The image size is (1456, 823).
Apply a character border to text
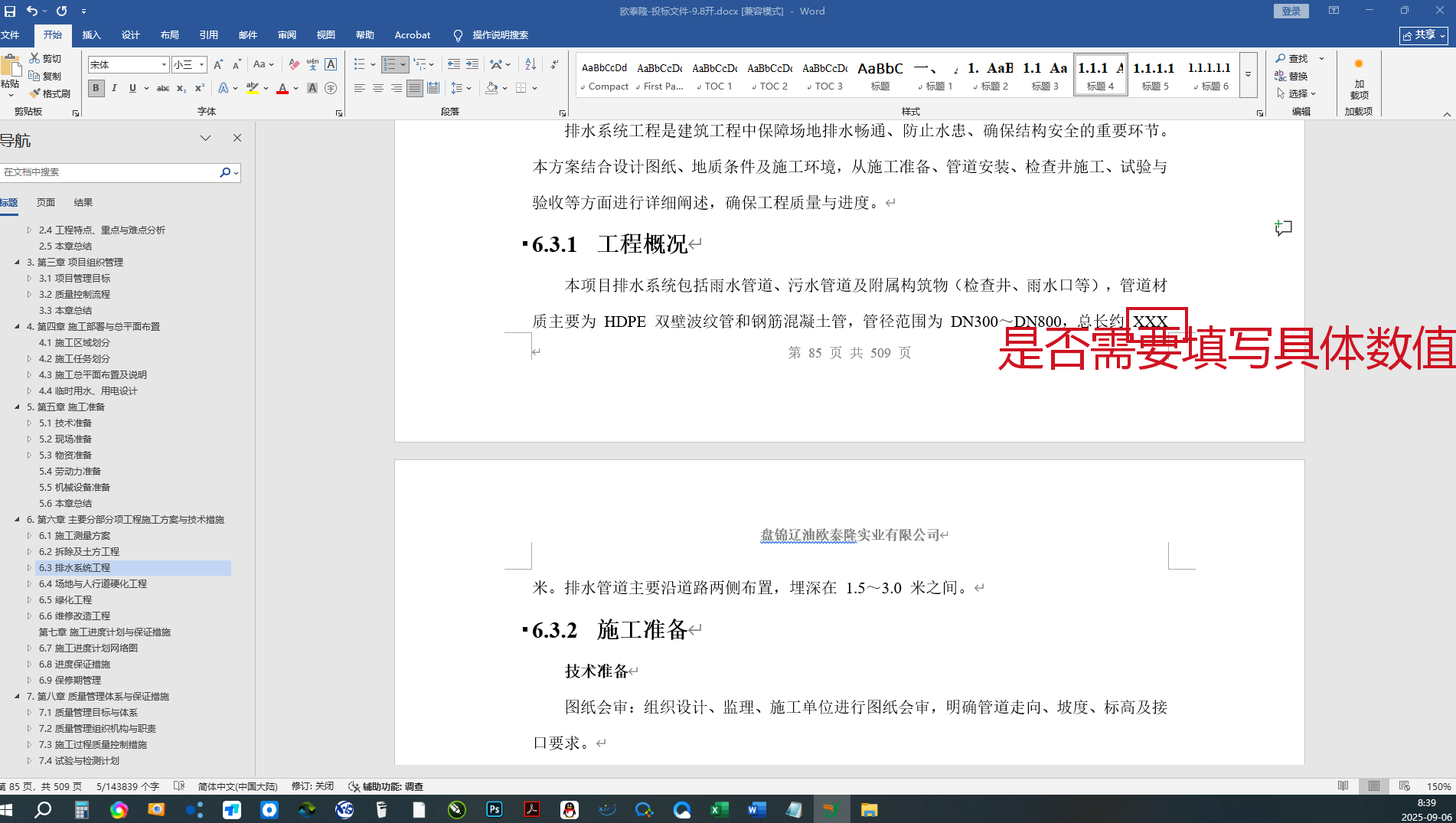[x=331, y=64]
